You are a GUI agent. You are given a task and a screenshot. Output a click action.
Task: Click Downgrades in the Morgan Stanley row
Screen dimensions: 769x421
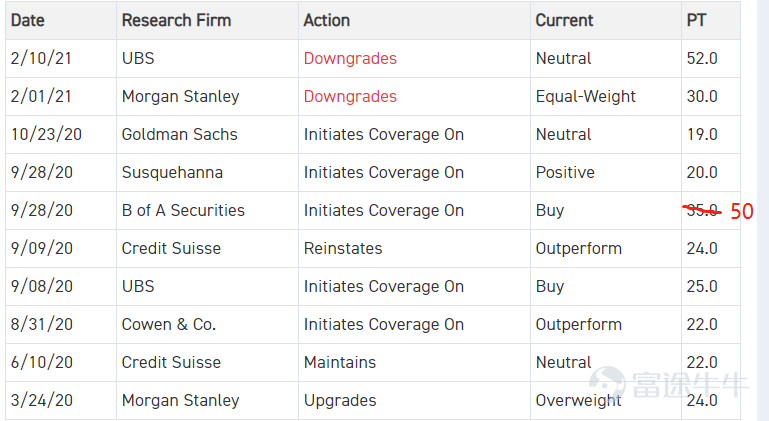click(x=350, y=96)
